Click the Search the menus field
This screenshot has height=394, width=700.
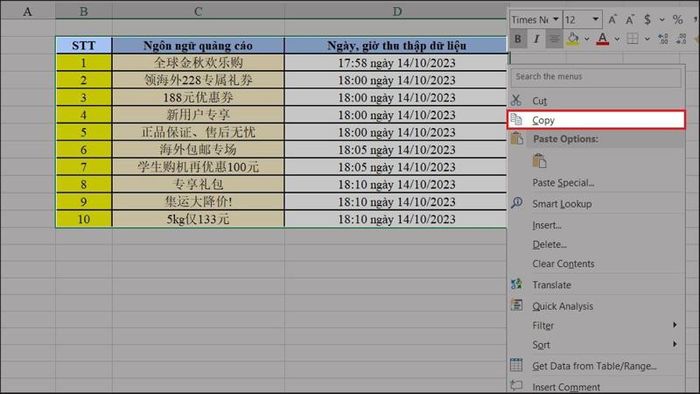click(596, 77)
